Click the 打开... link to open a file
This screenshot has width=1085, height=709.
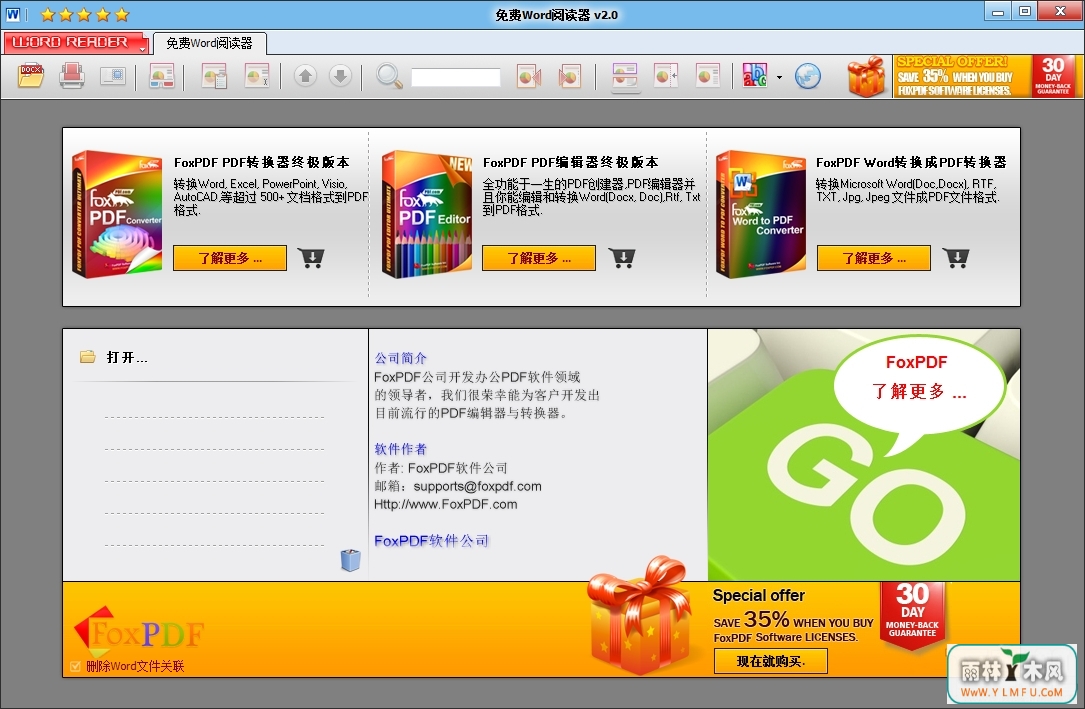(127, 358)
